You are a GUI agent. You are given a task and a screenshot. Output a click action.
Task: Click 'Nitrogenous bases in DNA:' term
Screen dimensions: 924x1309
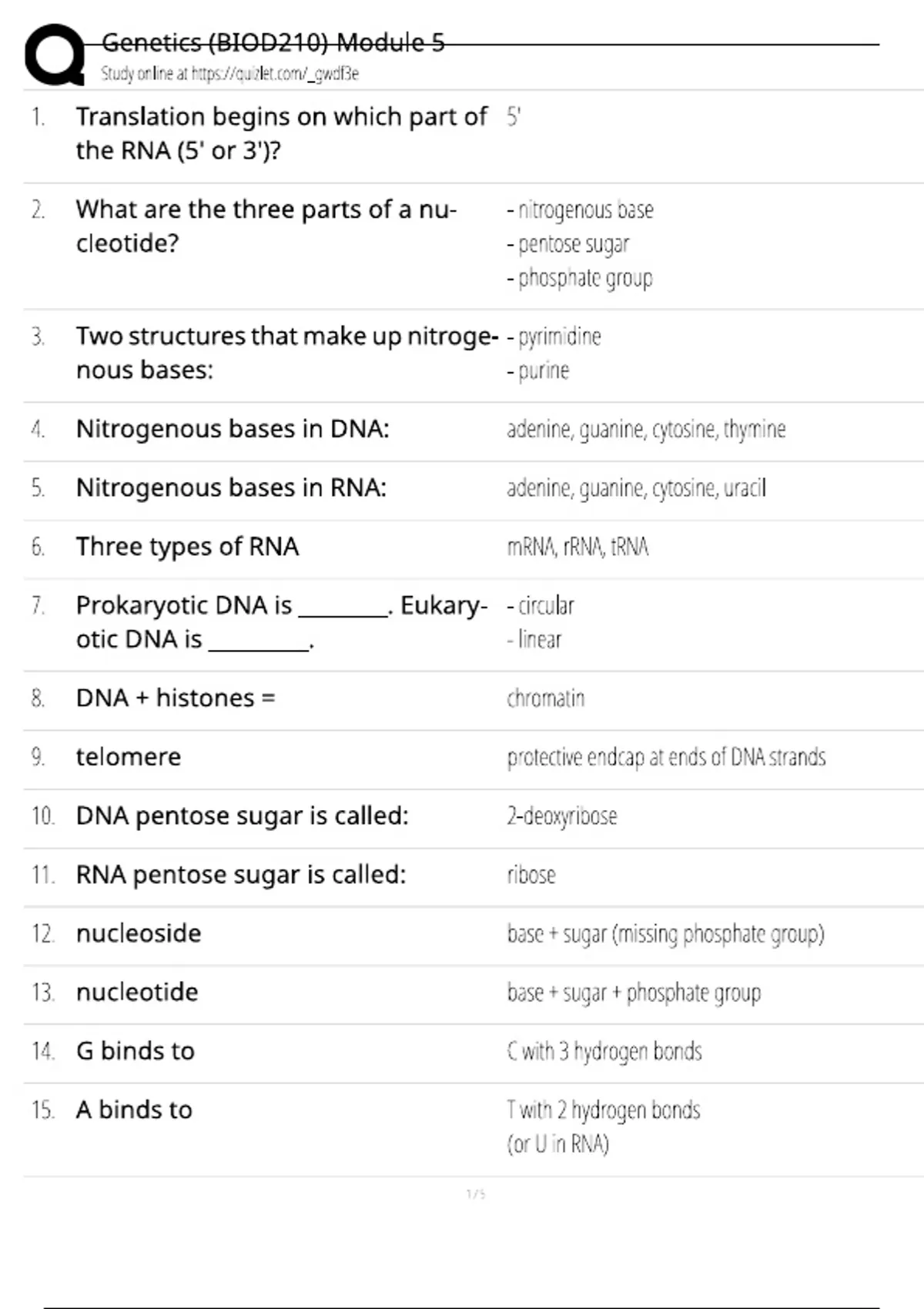(x=233, y=429)
